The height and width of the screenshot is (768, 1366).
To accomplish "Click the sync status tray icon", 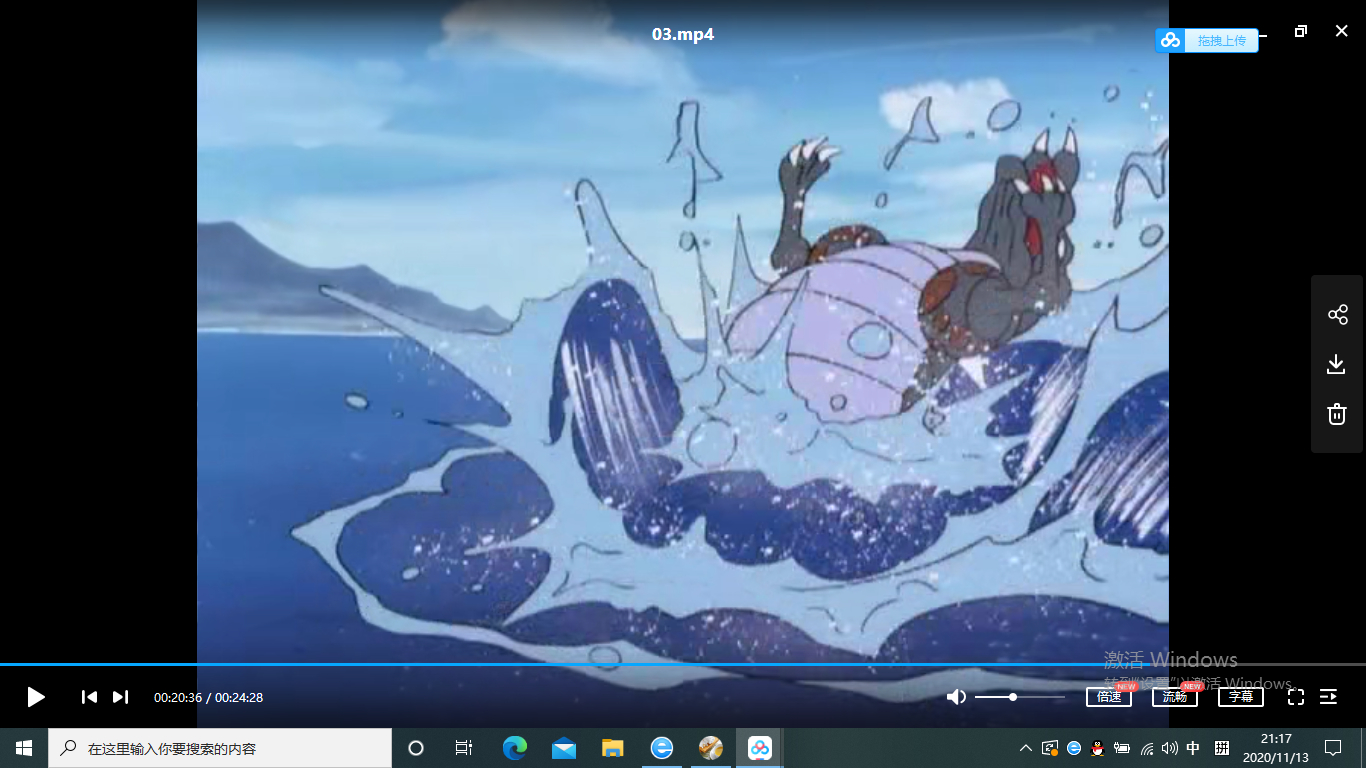I will (1050, 748).
